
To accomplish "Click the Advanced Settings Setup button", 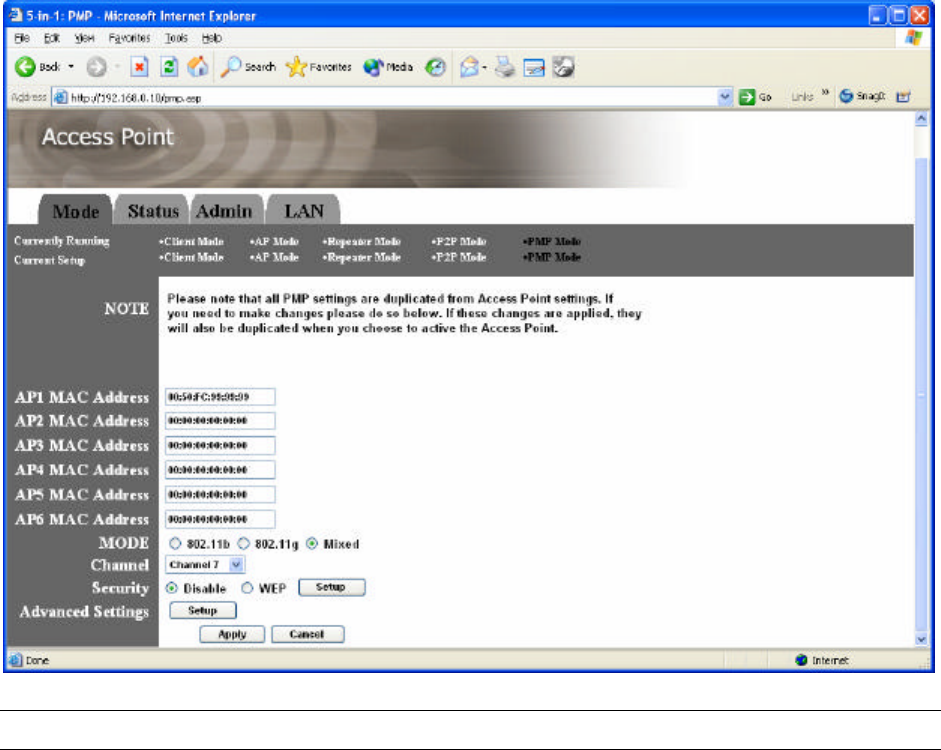I will [x=203, y=610].
